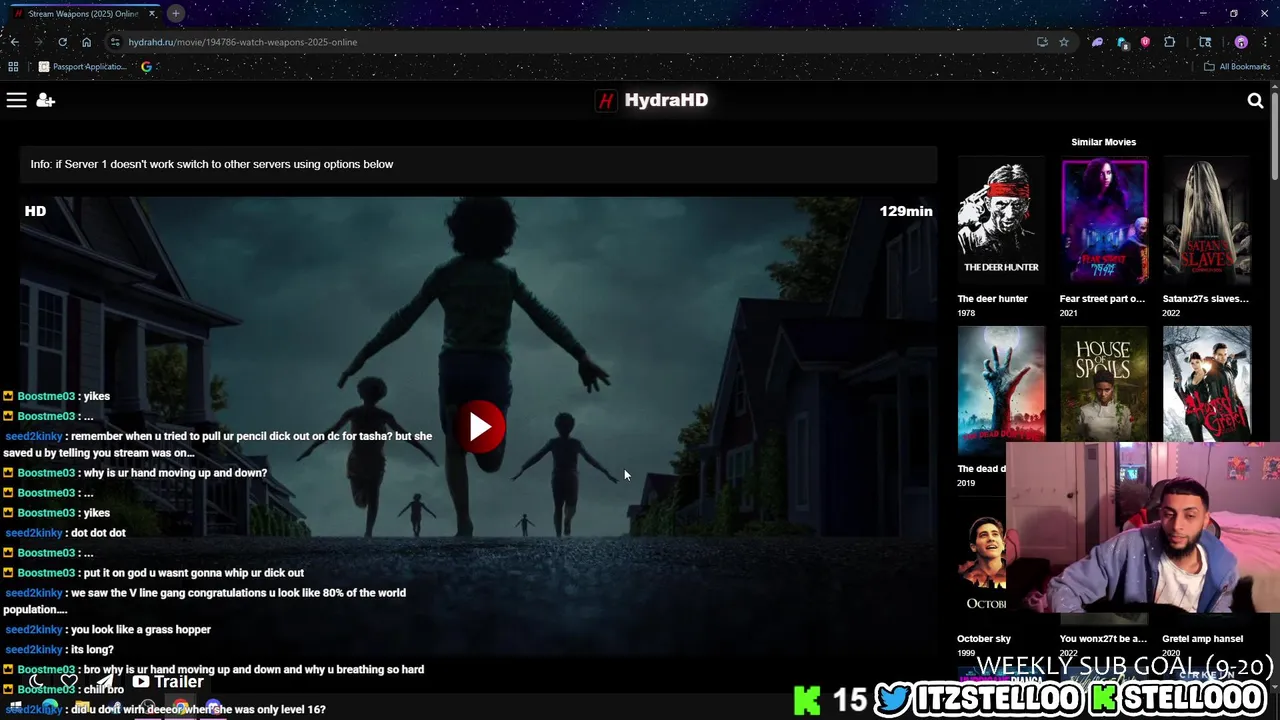The height and width of the screenshot is (720, 1280).
Task: Go to the browser home page
Action: coord(86,42)
